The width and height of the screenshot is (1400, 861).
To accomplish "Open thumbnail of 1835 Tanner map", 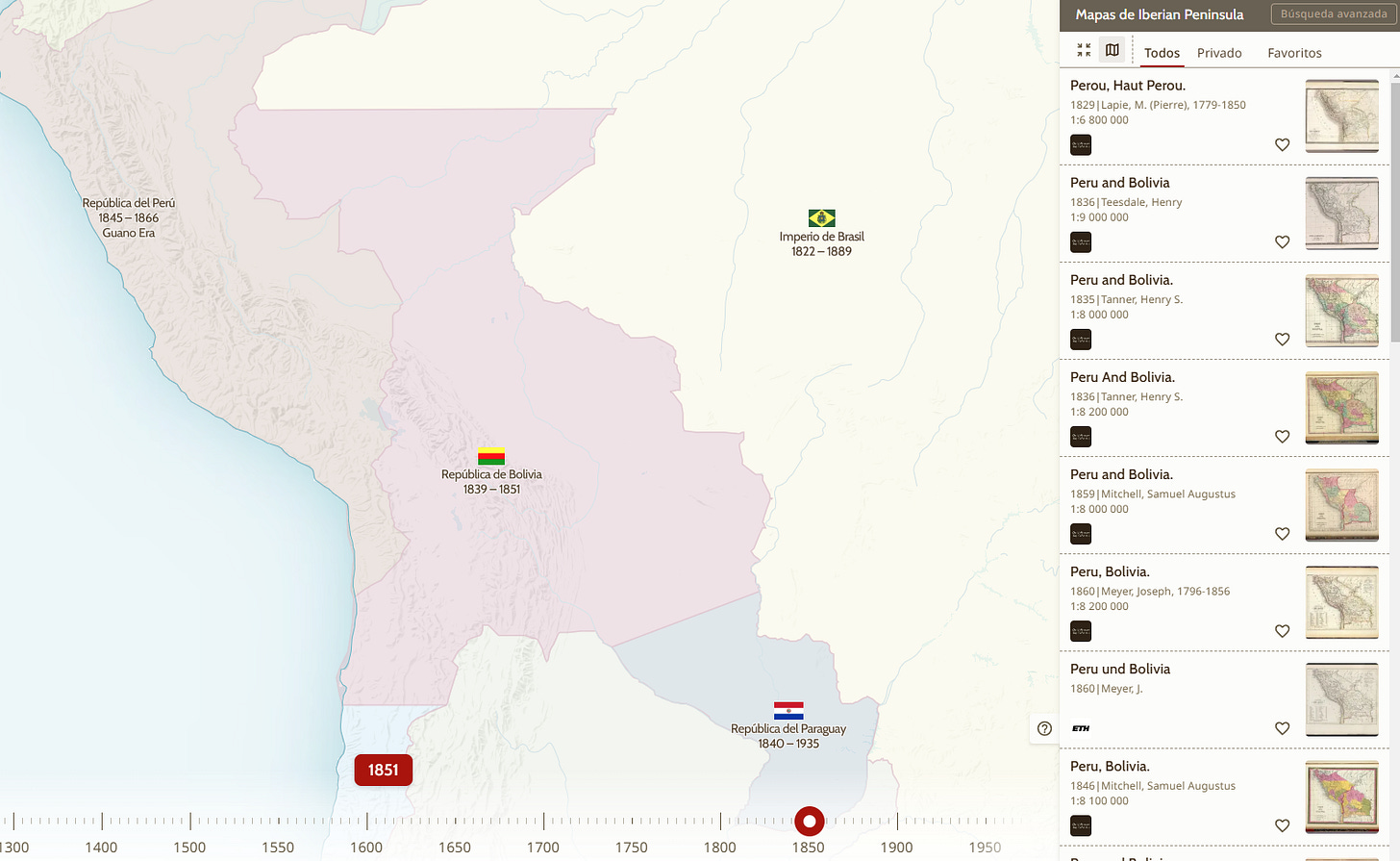I will [1342, 311].
